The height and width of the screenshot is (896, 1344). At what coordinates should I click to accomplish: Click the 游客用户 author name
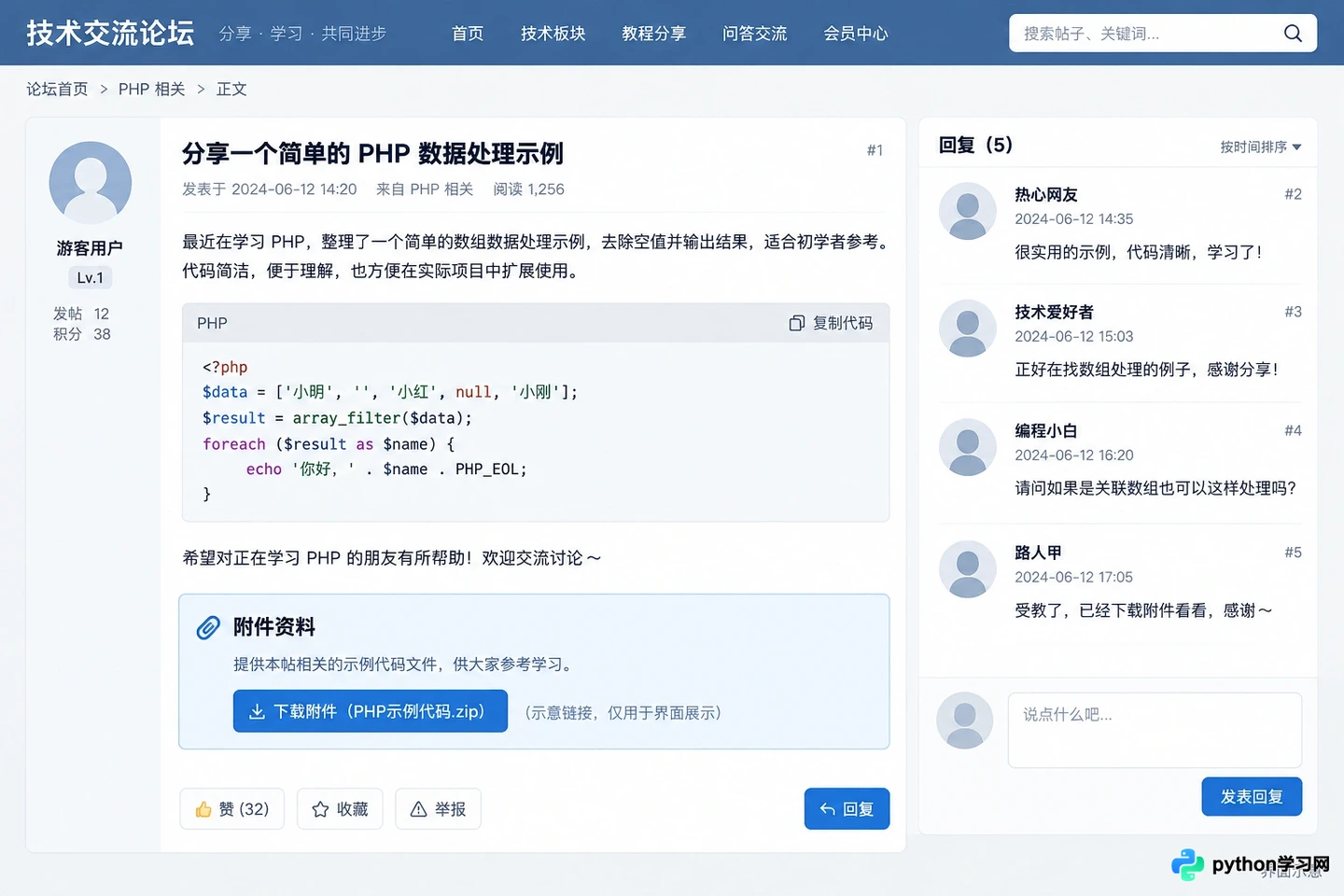pyautogui.click(x=90, y=248)
